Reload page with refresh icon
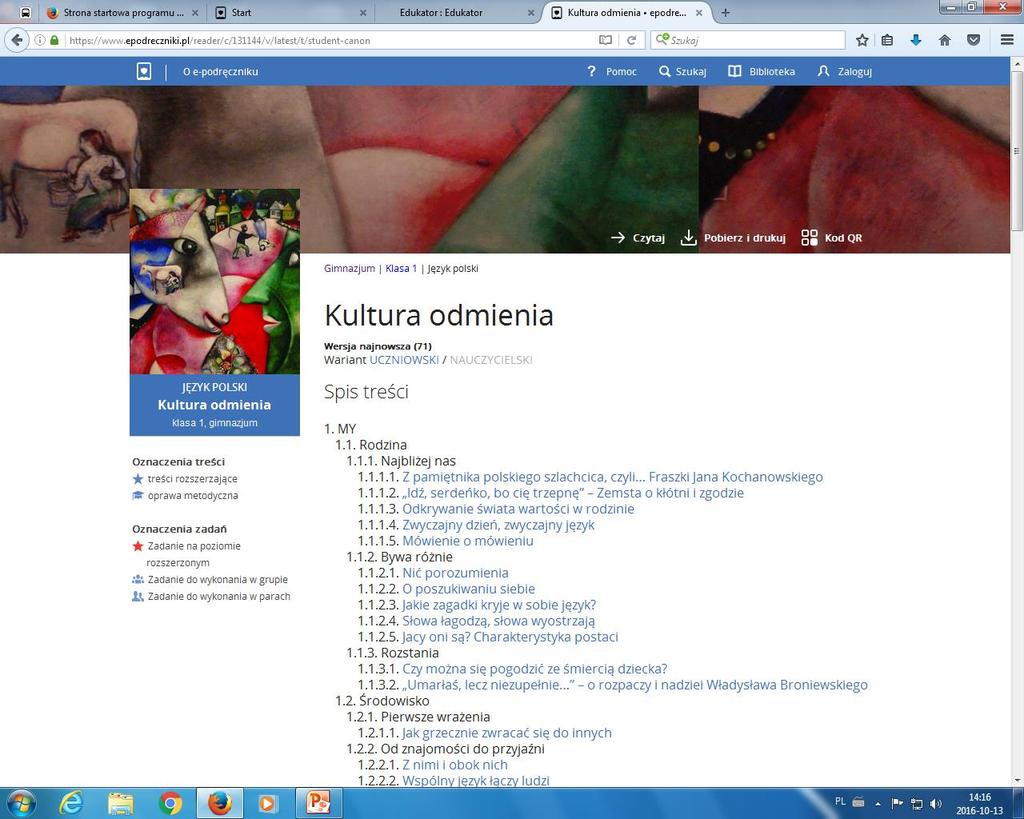 (632, 40)
